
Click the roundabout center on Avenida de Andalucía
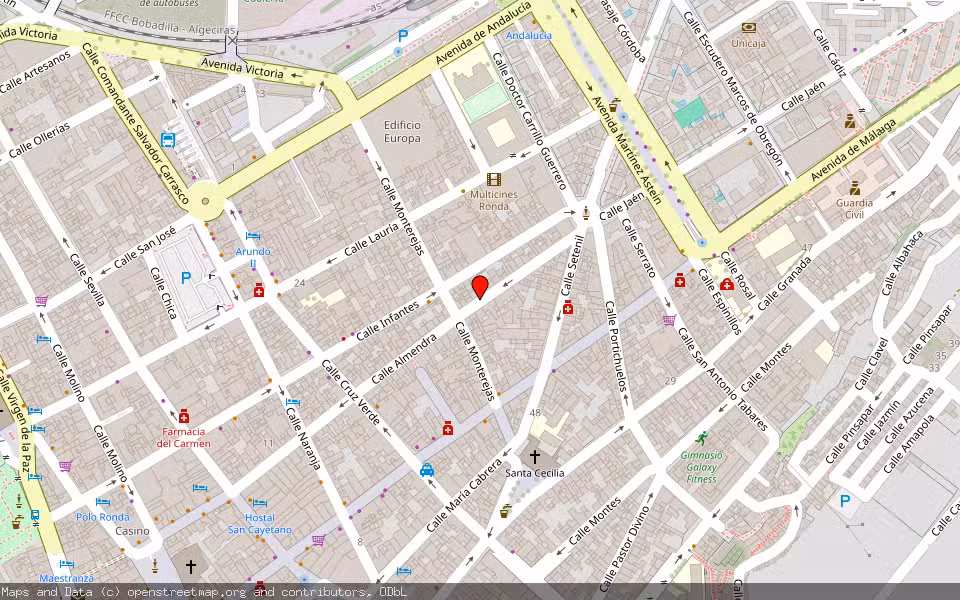205,201
